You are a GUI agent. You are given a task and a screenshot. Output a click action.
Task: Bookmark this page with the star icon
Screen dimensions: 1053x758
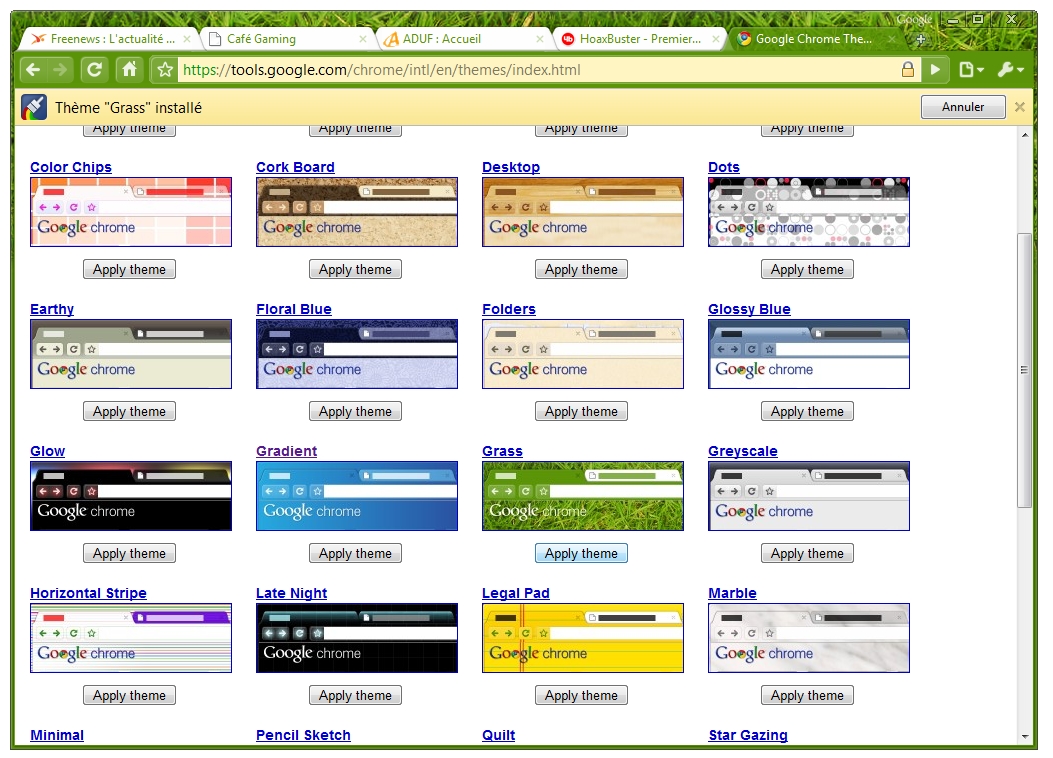[x=165, y=70]
